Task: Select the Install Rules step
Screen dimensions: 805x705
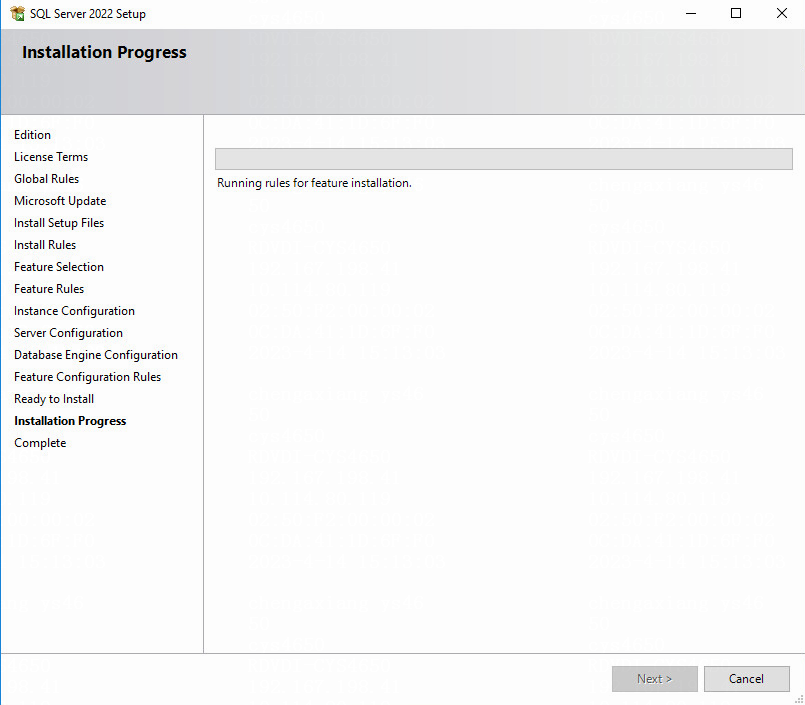Action: click(45, 245)
